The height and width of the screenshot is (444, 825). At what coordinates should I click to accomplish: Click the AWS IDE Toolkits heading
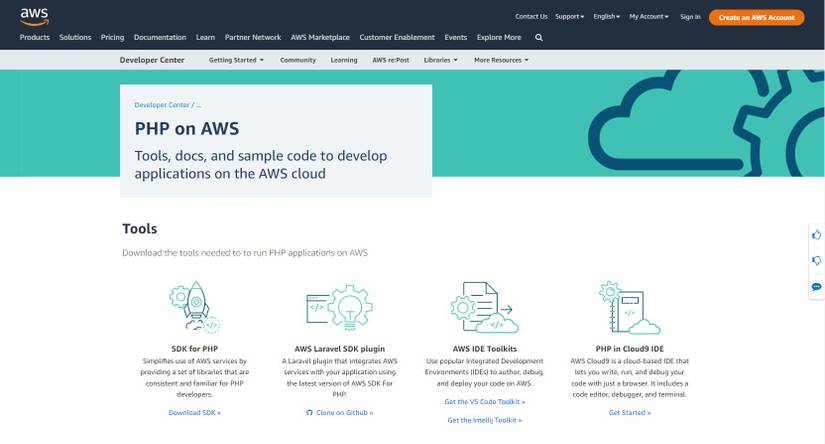pyautogui.click(x=485, y=349)
